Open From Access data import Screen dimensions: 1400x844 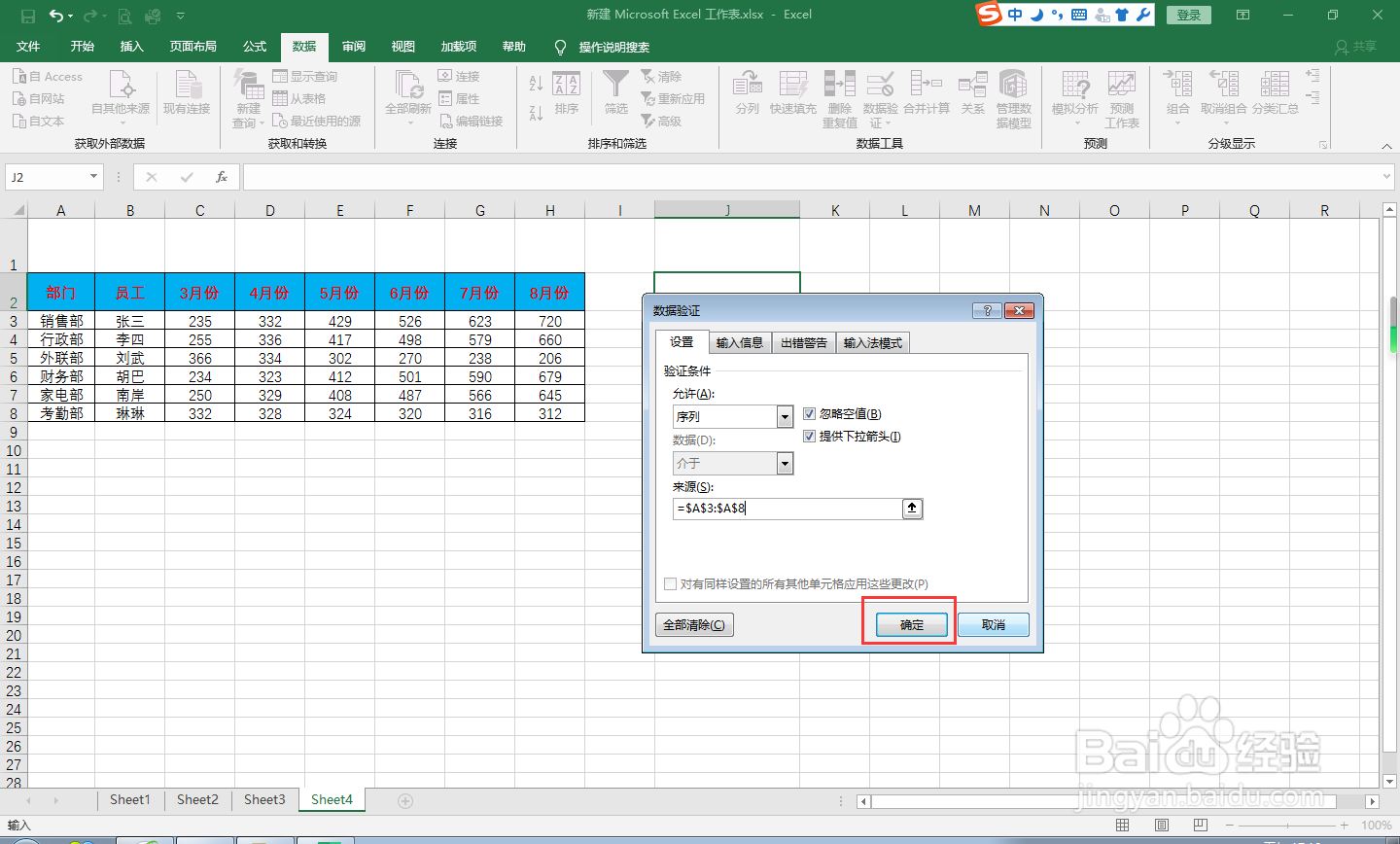pos(48,77)
